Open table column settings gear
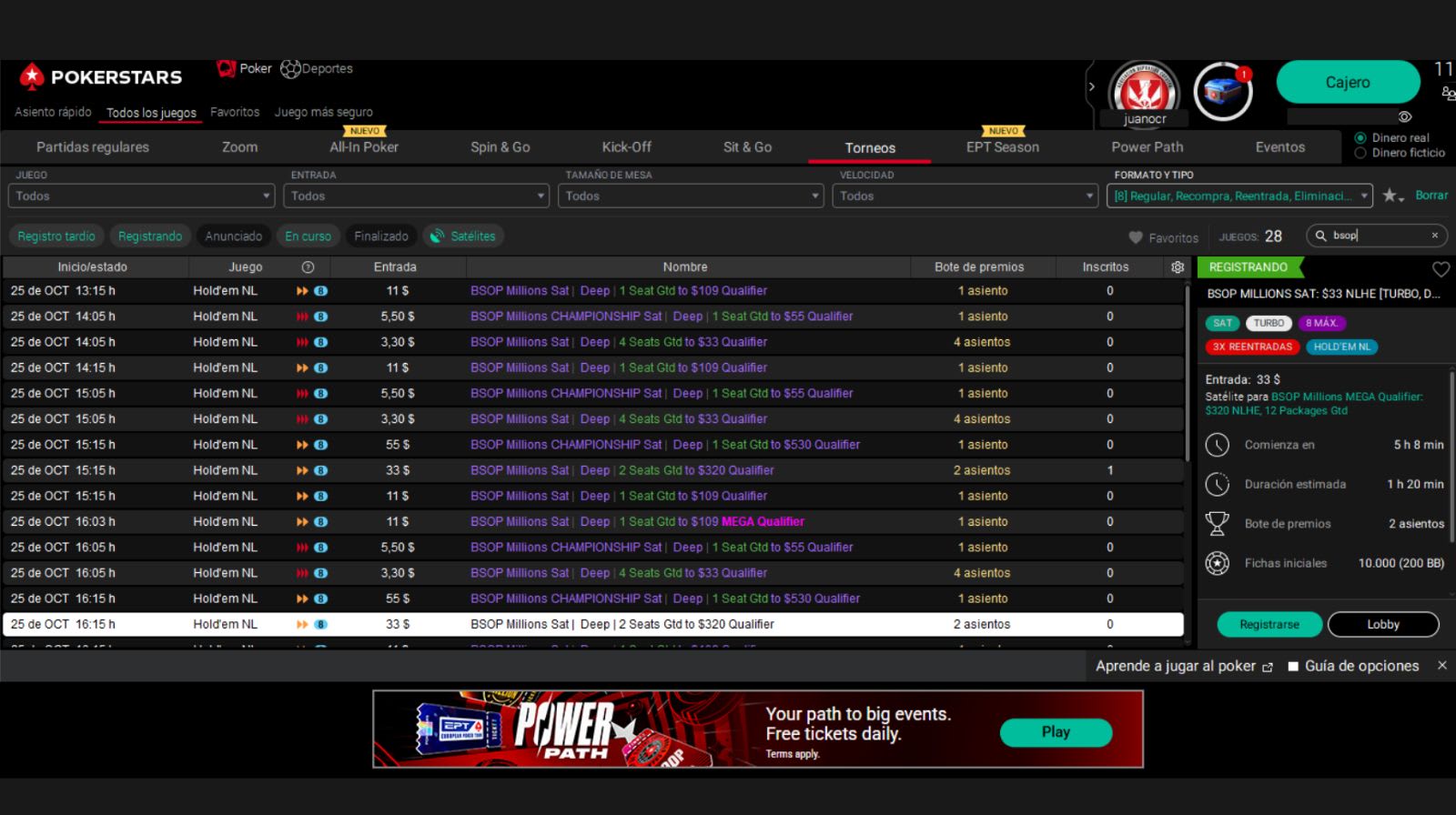 [1178, 267]
